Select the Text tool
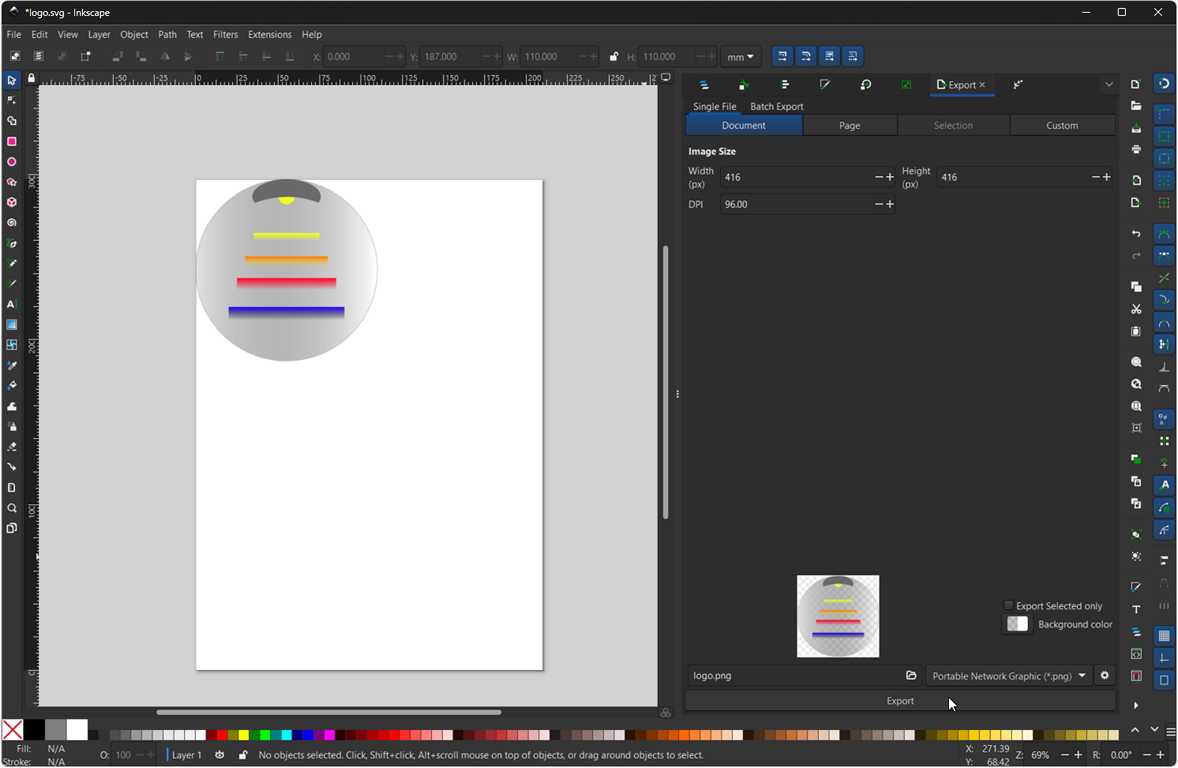Viewport: 1178px width, 768px height. [x=11, y=304]
